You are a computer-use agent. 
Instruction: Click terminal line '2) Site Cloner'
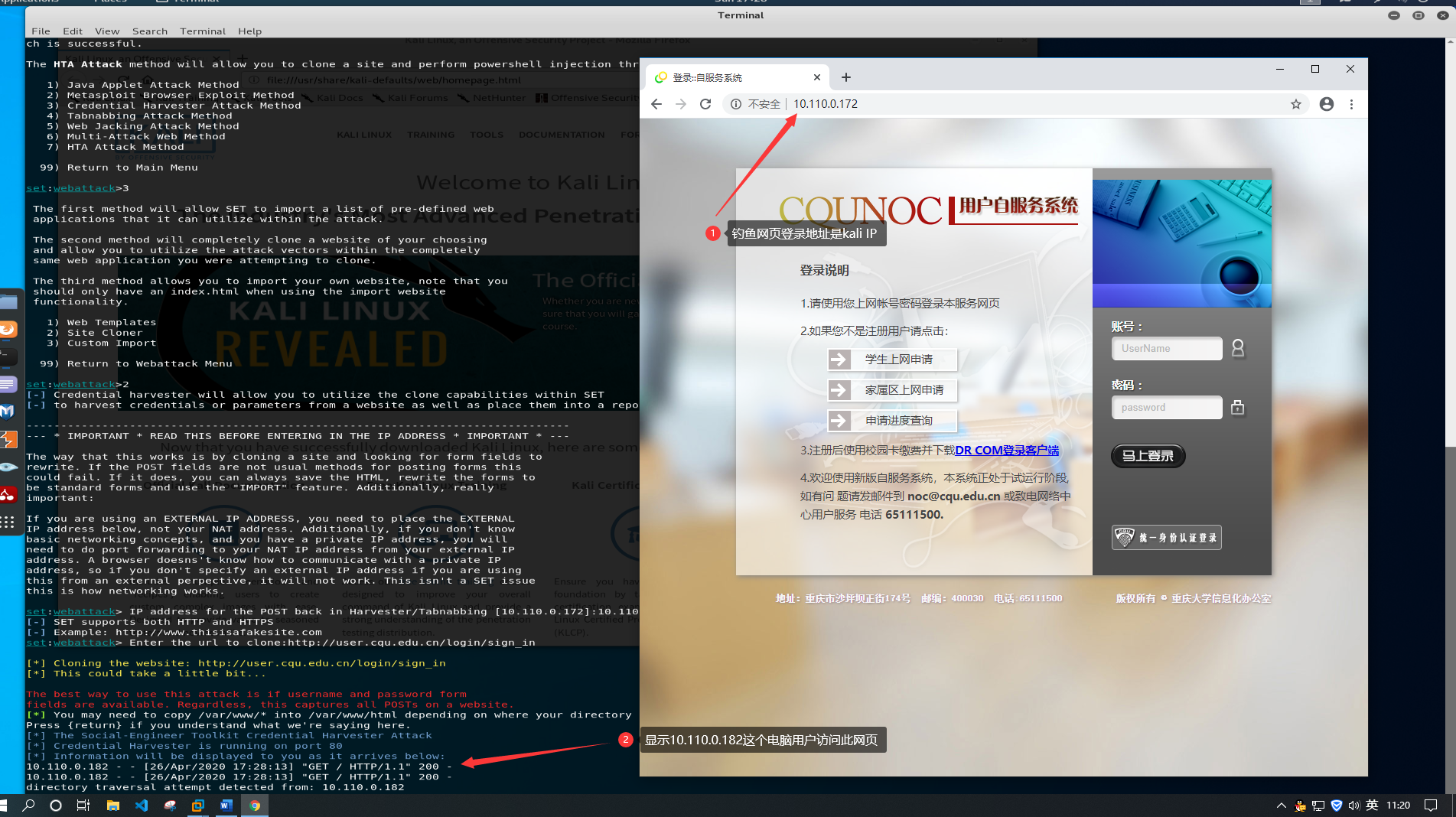click(95, 333)
